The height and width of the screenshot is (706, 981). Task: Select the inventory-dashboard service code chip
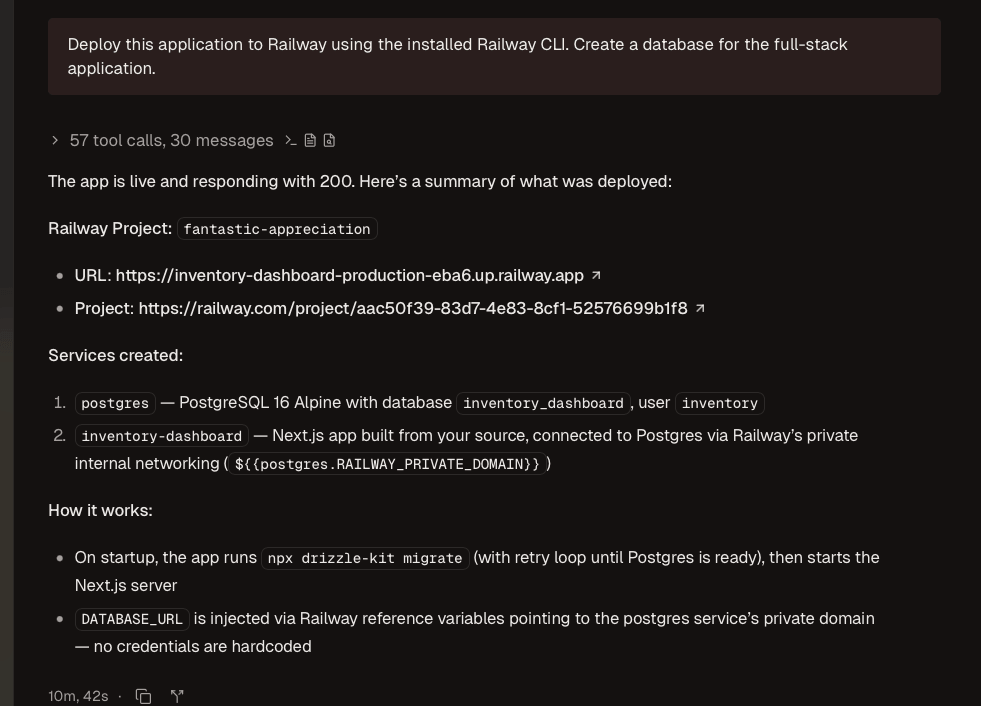point(161,436)
